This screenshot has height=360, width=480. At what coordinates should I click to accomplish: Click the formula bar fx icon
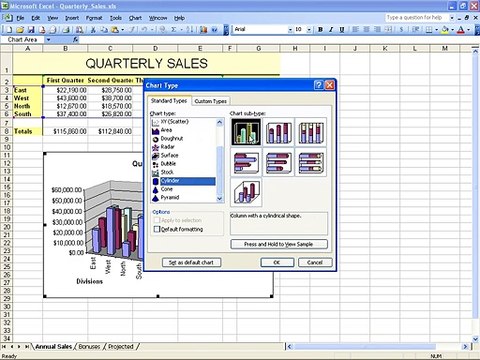tap(76, 40)
